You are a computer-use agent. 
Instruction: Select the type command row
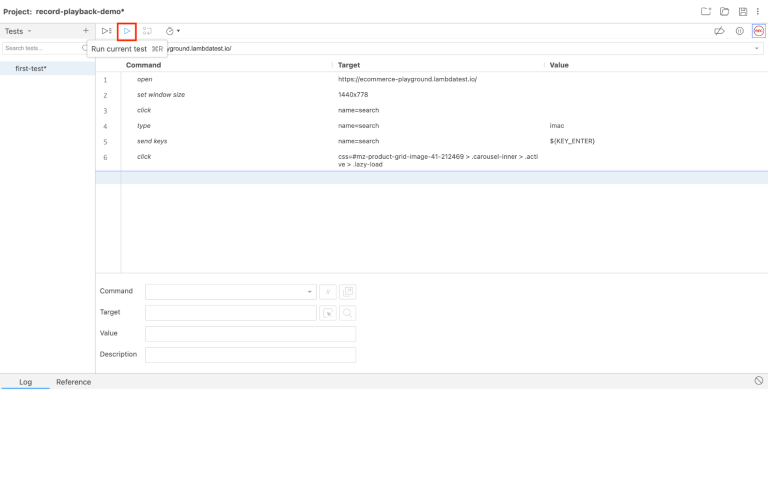(x=432, y=126)
